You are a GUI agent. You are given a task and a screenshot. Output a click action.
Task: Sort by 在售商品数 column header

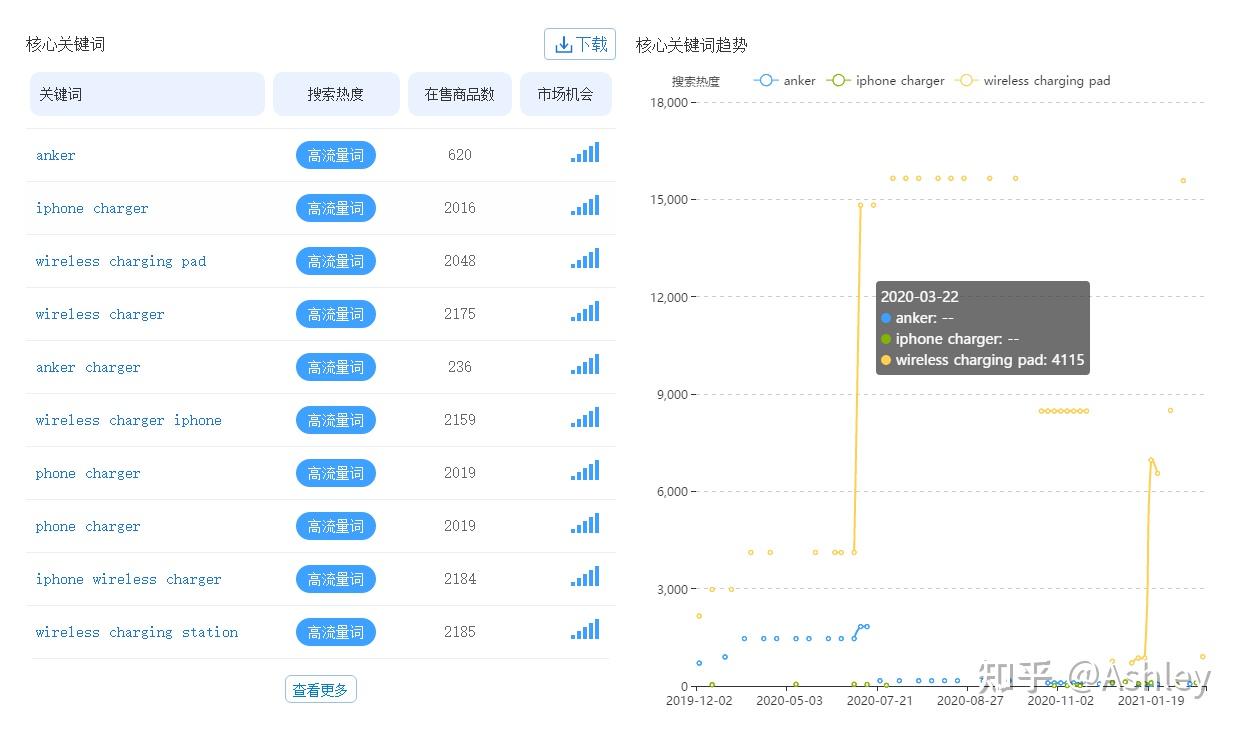pos(460,94)
